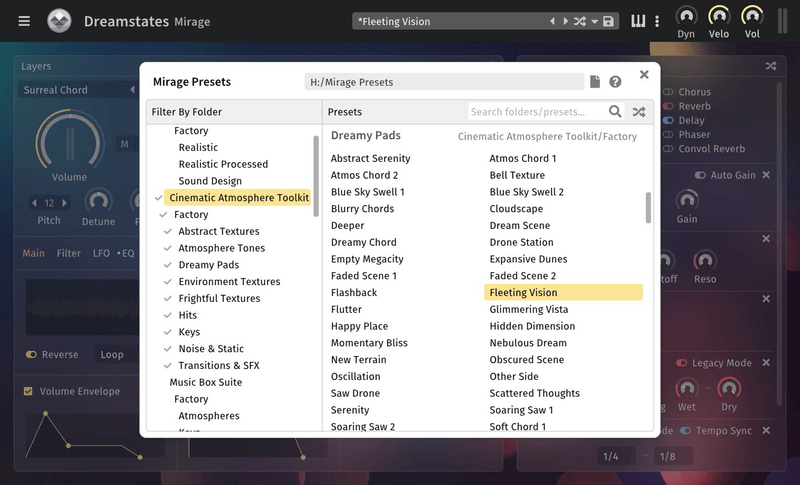
Task: Enable the Volume Envelope checkbox
Action: pos(28,391)
